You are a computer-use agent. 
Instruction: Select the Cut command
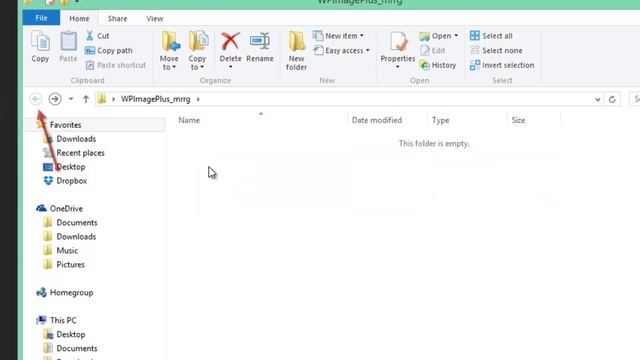(98, 36)
